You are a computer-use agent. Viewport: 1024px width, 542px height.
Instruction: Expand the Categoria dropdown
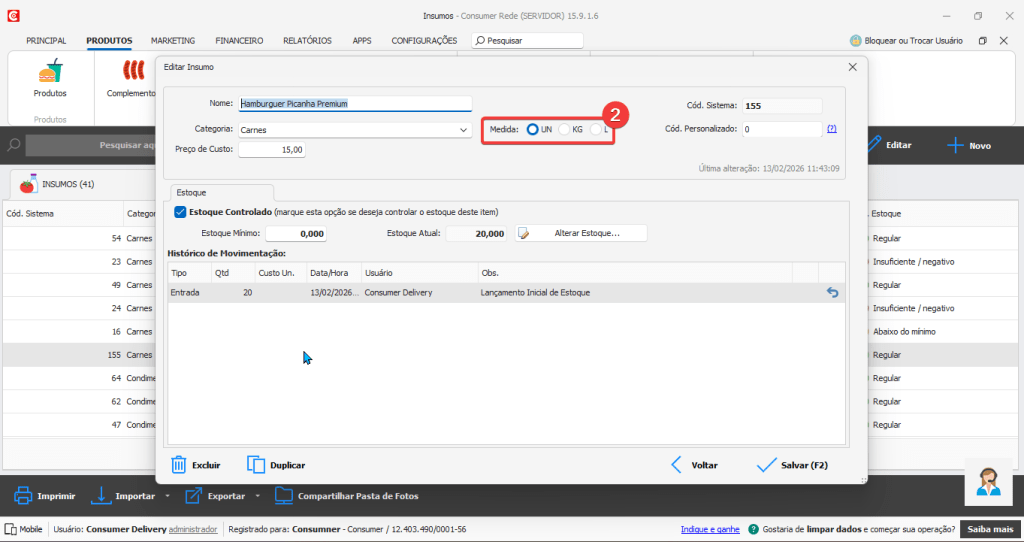[463, 130]
